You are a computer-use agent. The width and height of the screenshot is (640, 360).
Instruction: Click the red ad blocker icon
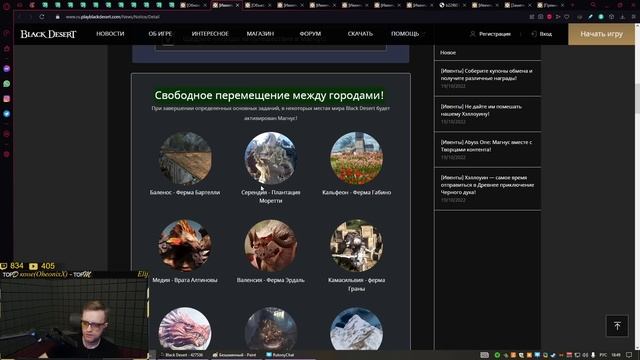pyautogui.click(x=549, y=17)
